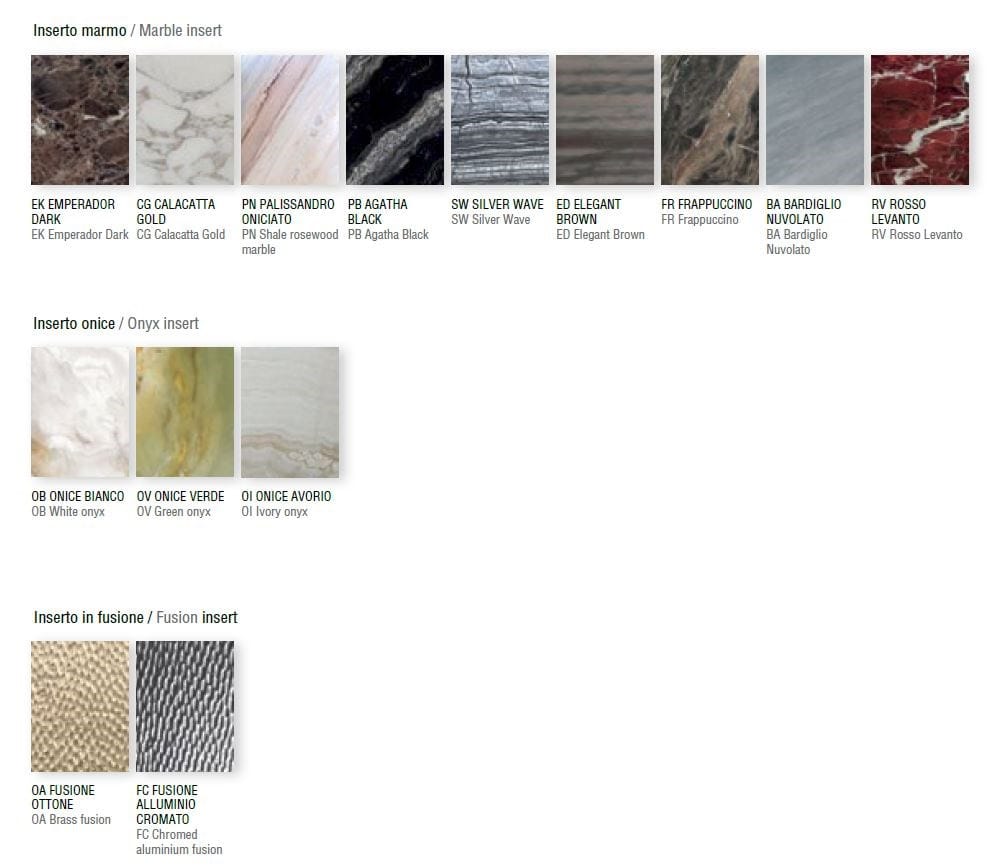
Task: Select the Frappuccino marble swatch
Action: click(710, 120)
